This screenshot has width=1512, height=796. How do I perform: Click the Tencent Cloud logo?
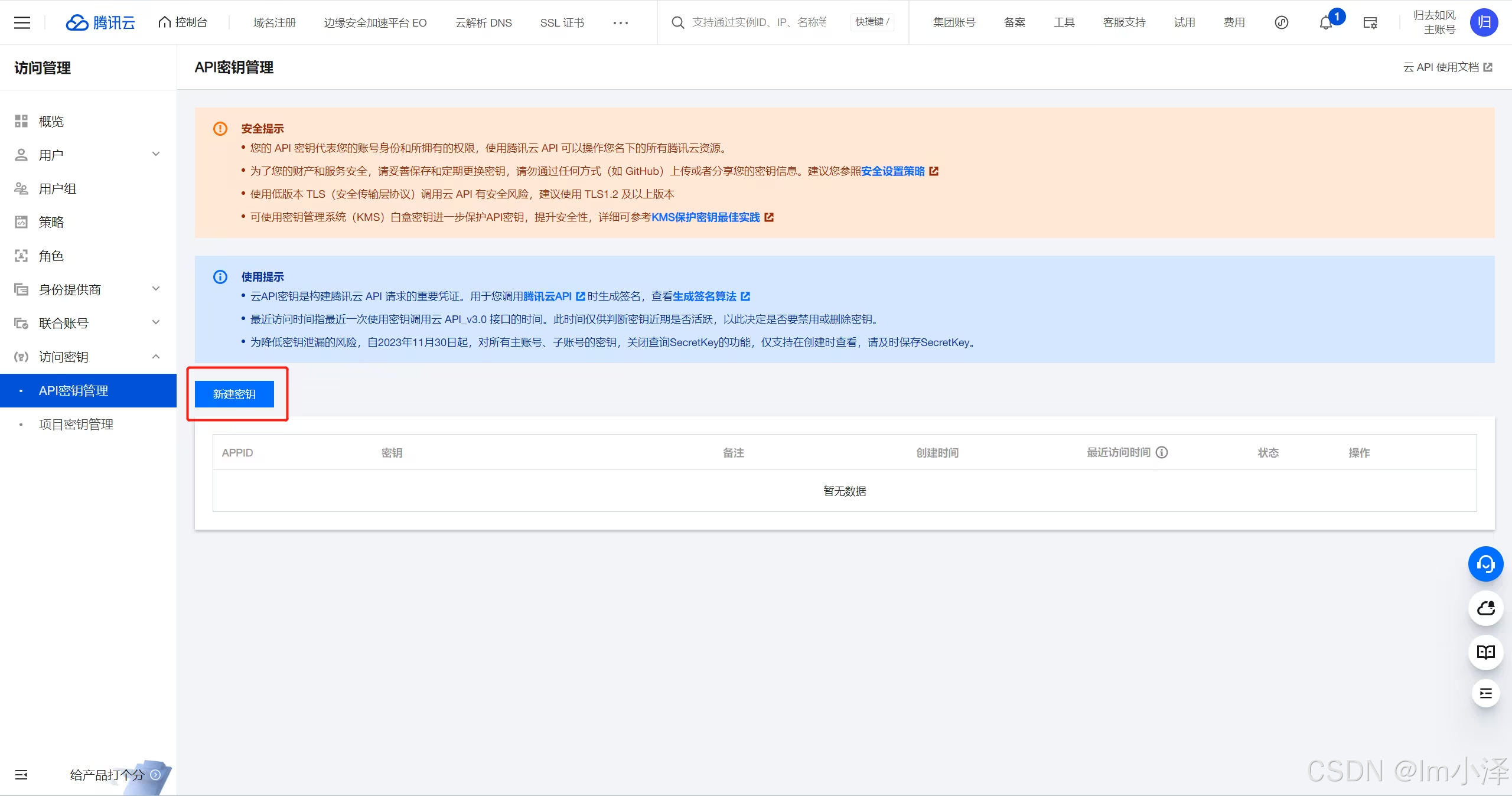pyautogui.click(x=99, y=22)
